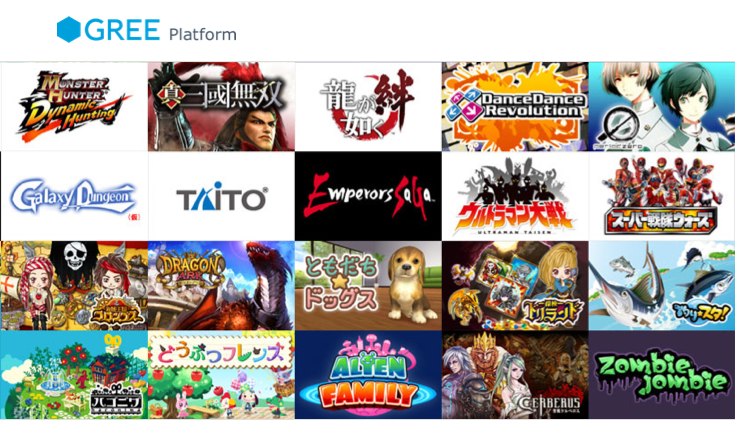
Task: Choose the garden fountain island game tile
Action: 74,375
